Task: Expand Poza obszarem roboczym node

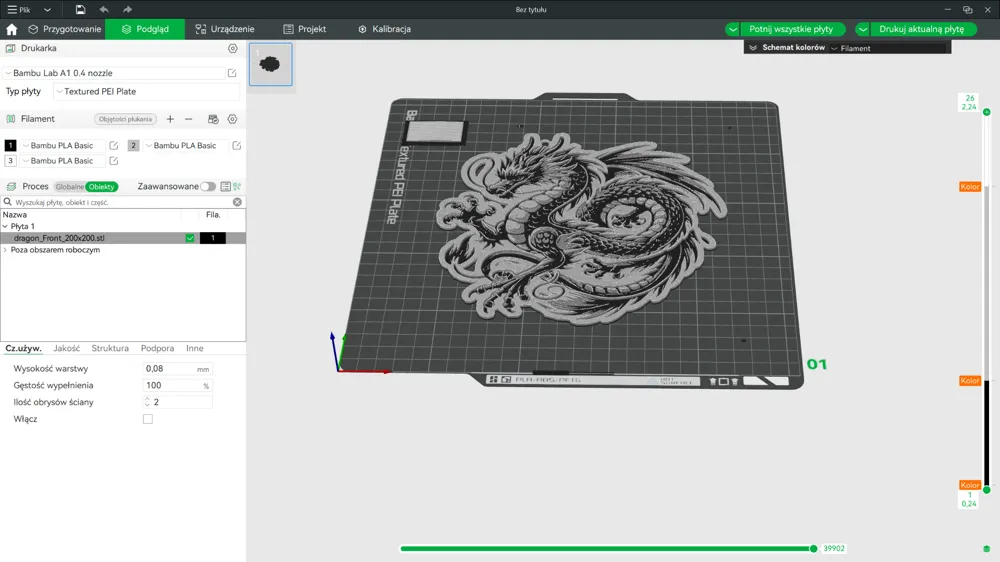Action: tap(5, 250)
